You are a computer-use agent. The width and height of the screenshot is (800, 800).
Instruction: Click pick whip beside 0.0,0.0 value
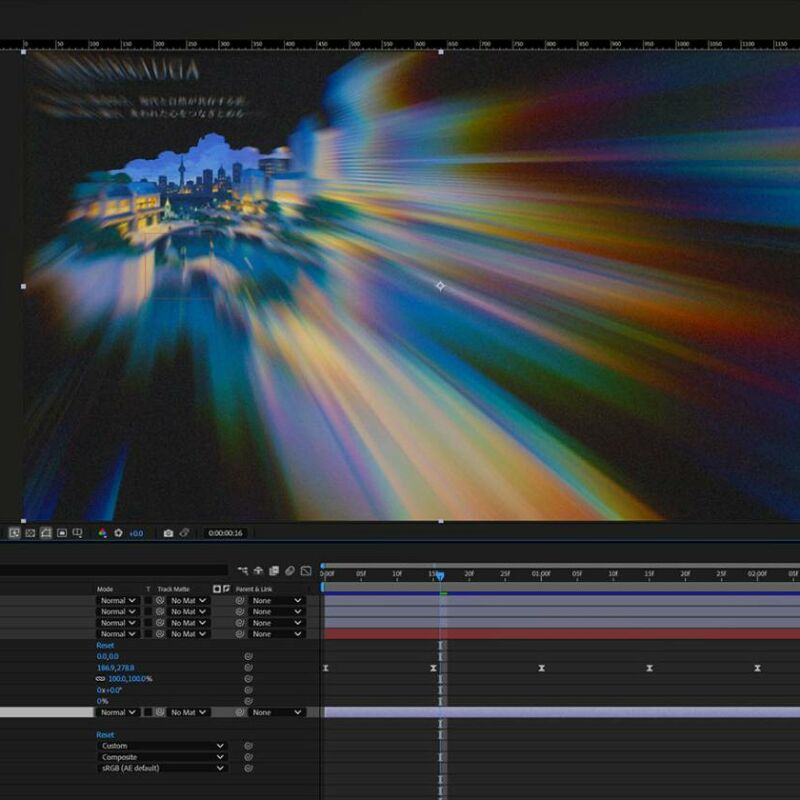click(x=248, y=656)
